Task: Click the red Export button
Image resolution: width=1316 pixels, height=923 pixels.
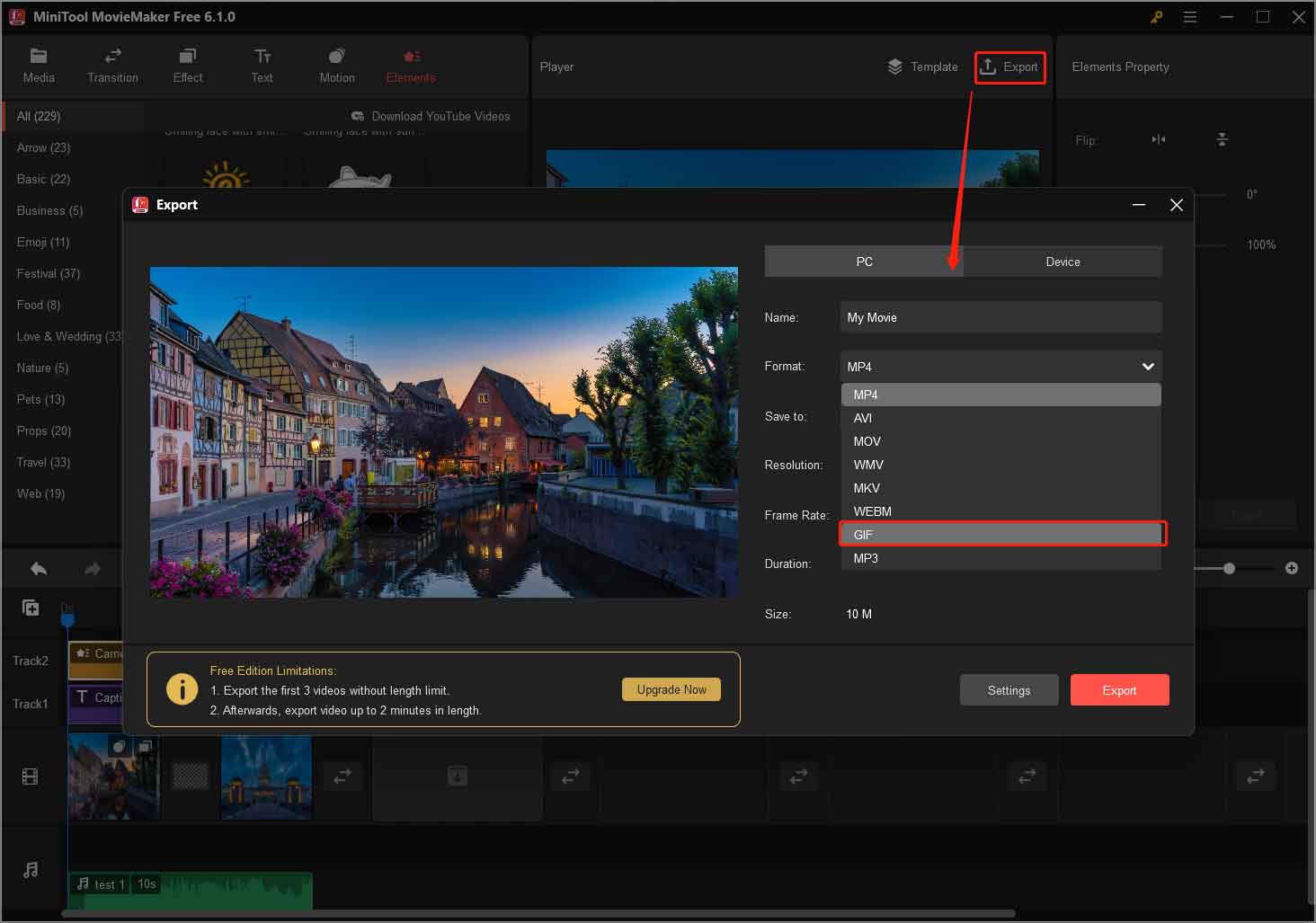Action: [x=1119, y=690]
